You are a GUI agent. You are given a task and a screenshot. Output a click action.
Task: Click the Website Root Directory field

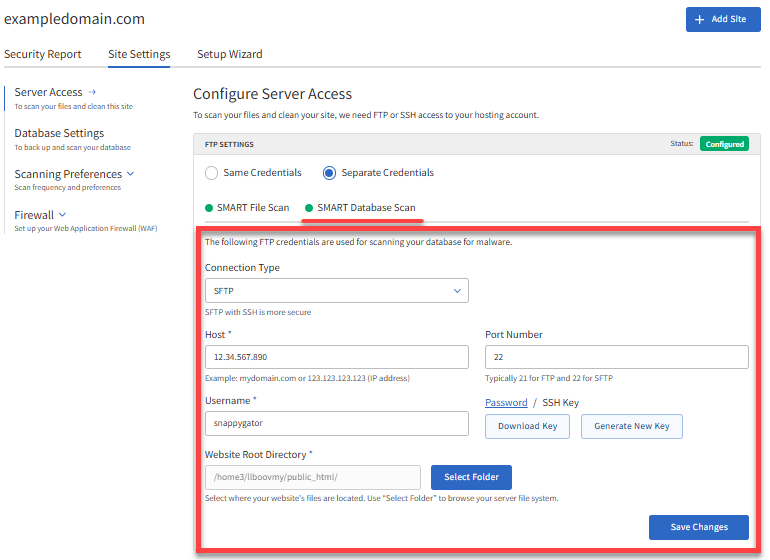[x=313, y=477]
